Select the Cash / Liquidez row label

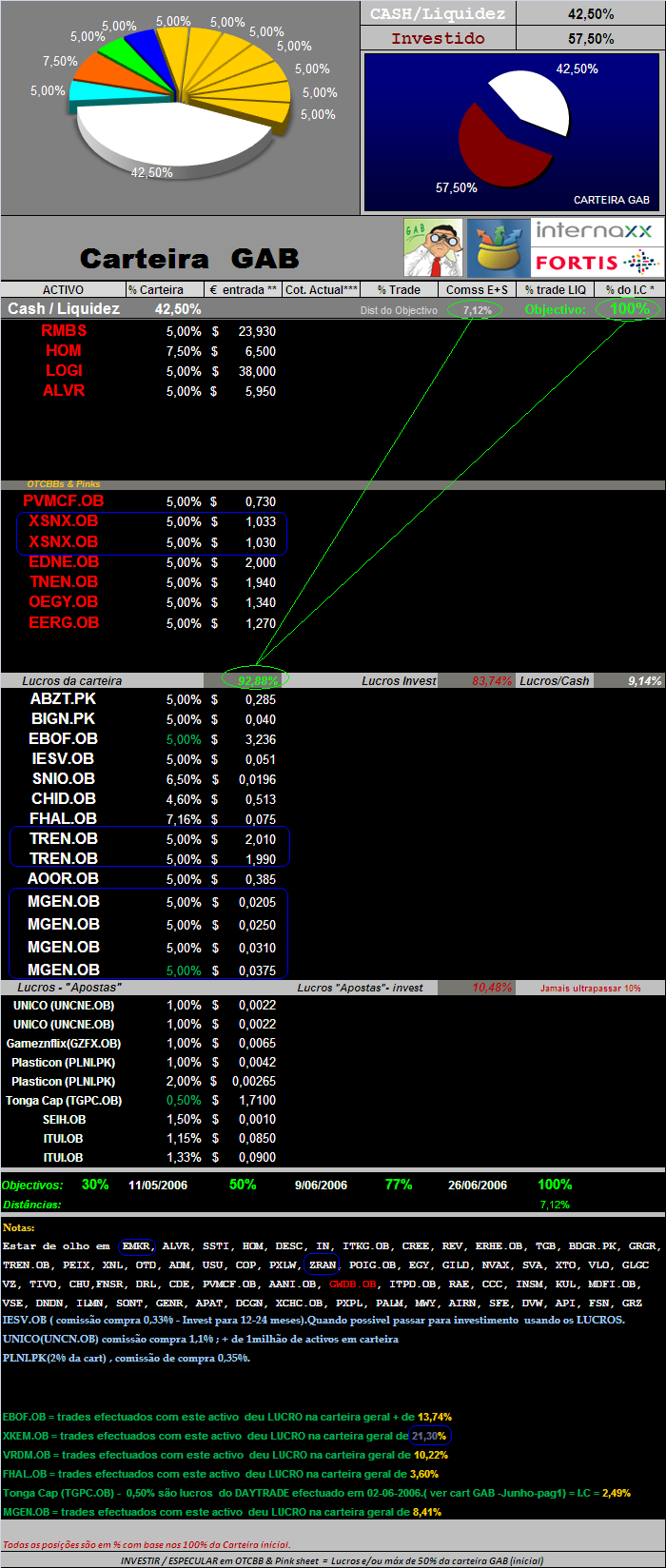pos(64,308)
